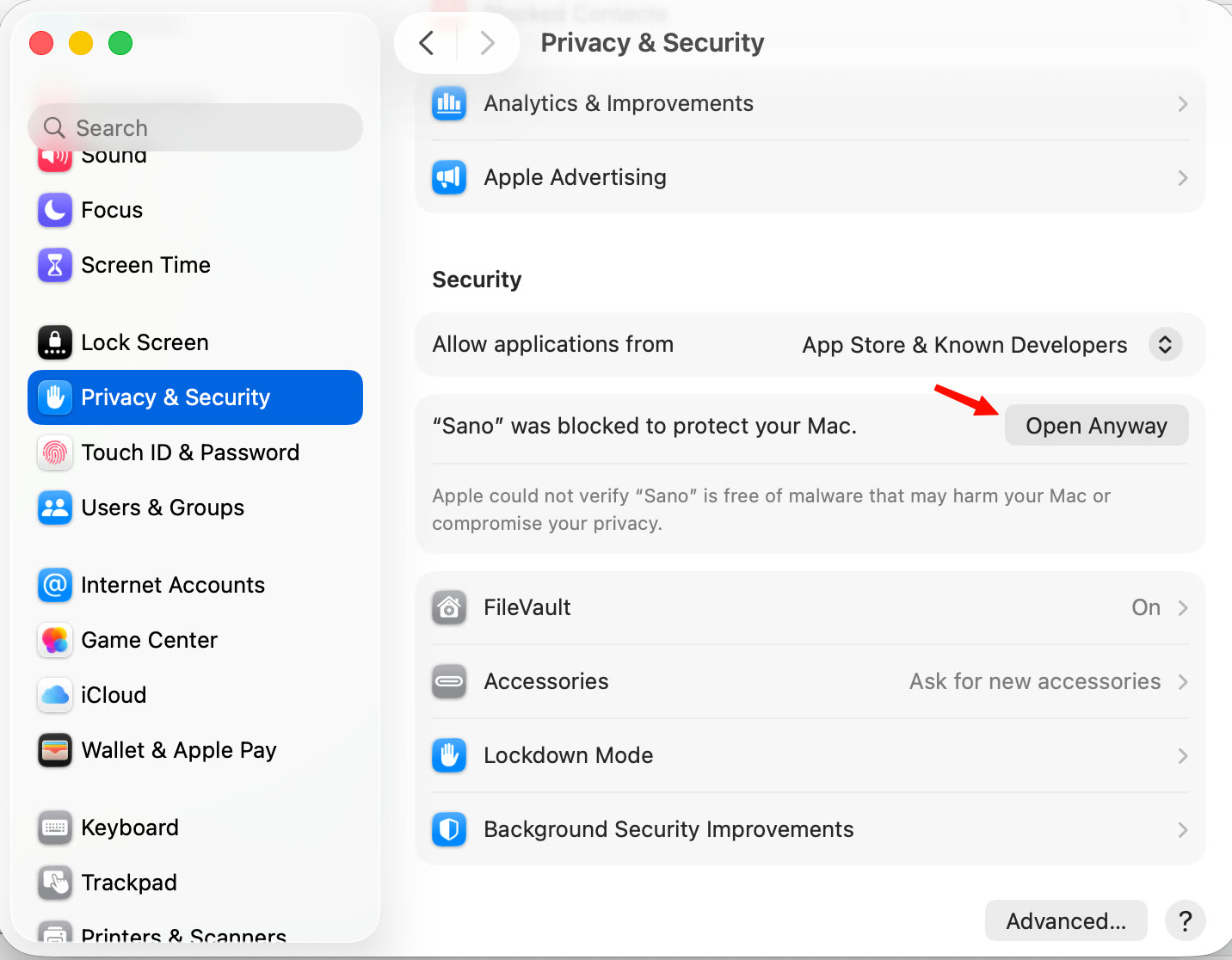Click the Focus moon icon
The height and width of the screenshot is (960, 1232).
[x=55, y=210]
